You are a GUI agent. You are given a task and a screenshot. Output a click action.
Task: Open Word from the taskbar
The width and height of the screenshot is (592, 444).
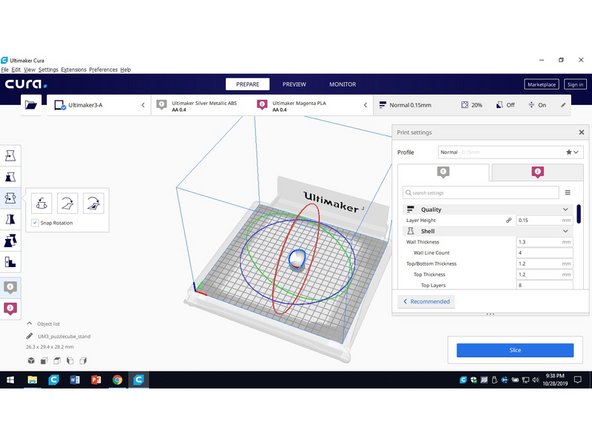click(75, 380)
